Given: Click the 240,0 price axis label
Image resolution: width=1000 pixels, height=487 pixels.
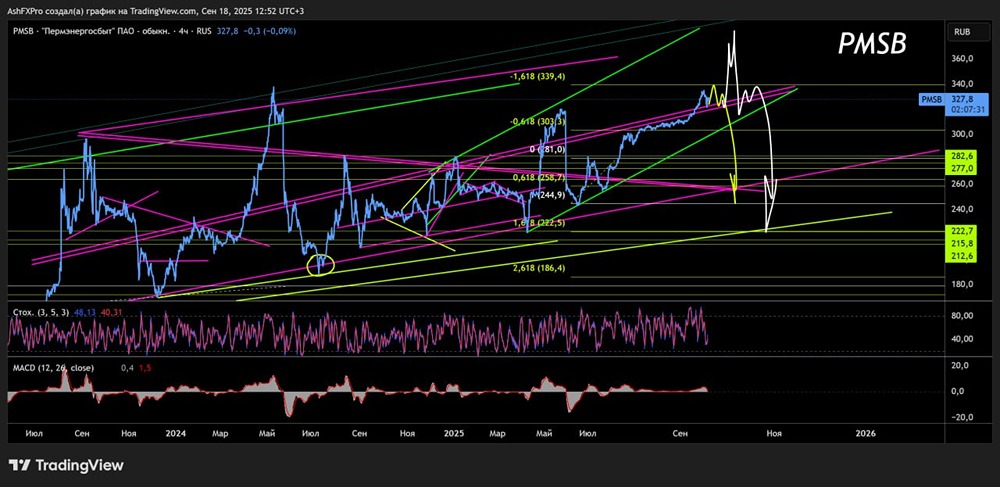Looking at the screenshot, I should [962, 208].
